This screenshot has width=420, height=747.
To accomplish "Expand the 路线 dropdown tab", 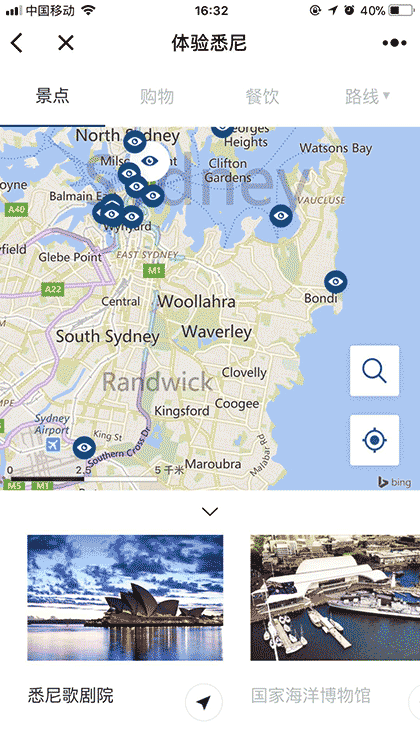I will coord(367,96).
